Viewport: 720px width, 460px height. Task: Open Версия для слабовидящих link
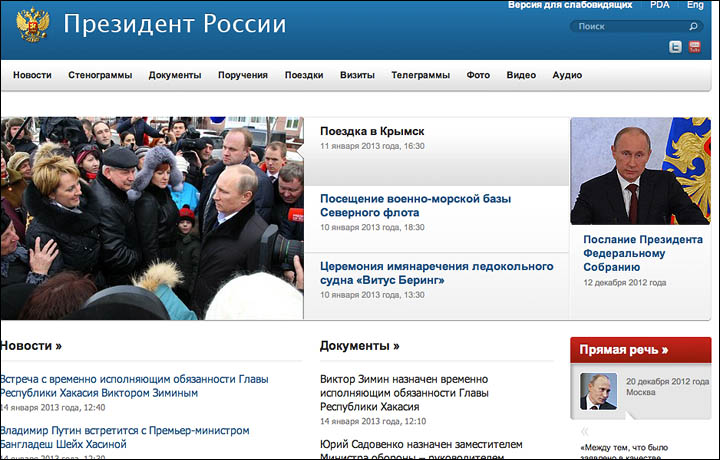[570, 5]
